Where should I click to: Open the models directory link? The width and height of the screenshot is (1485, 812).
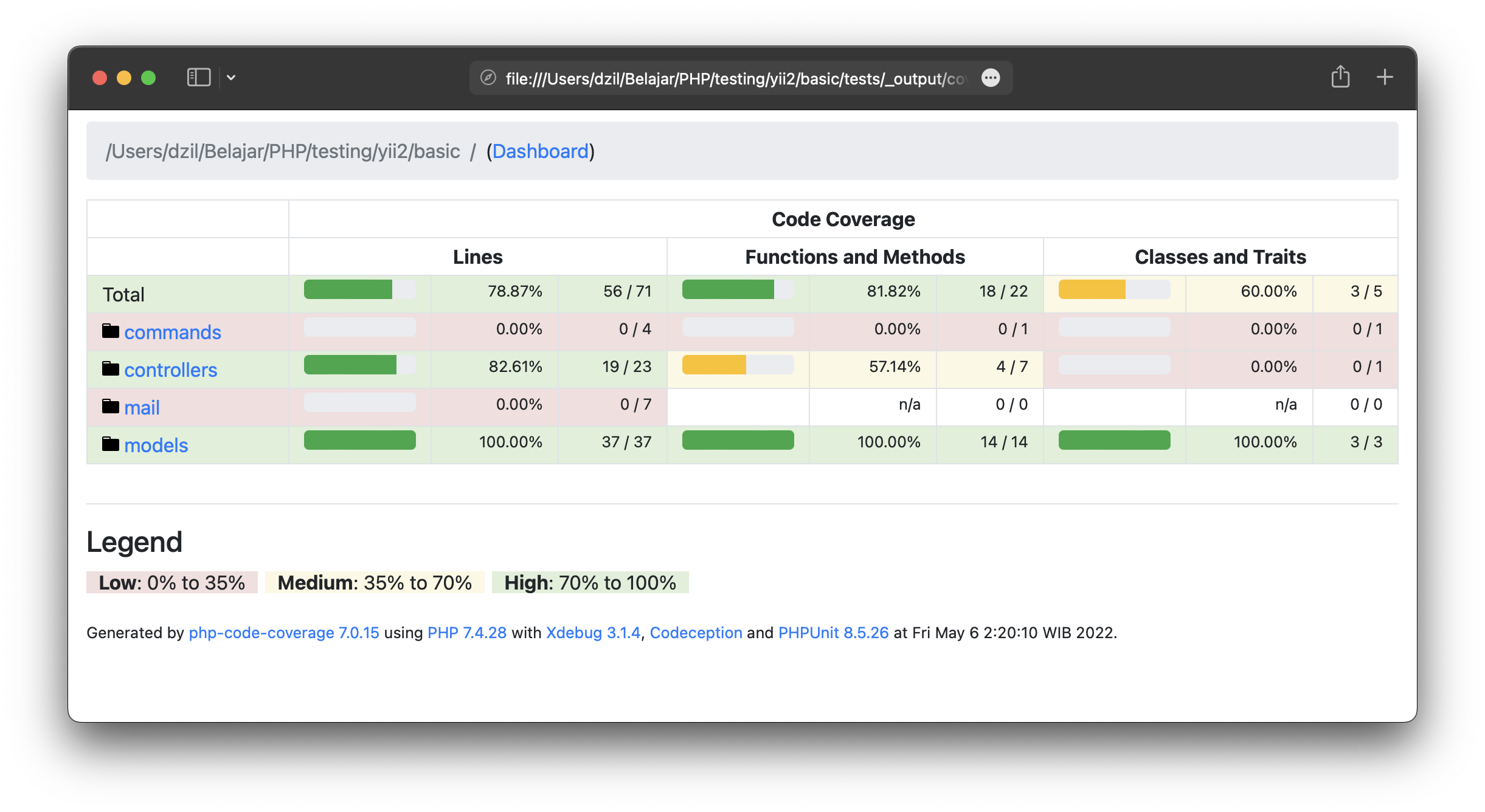coord(156,446)
